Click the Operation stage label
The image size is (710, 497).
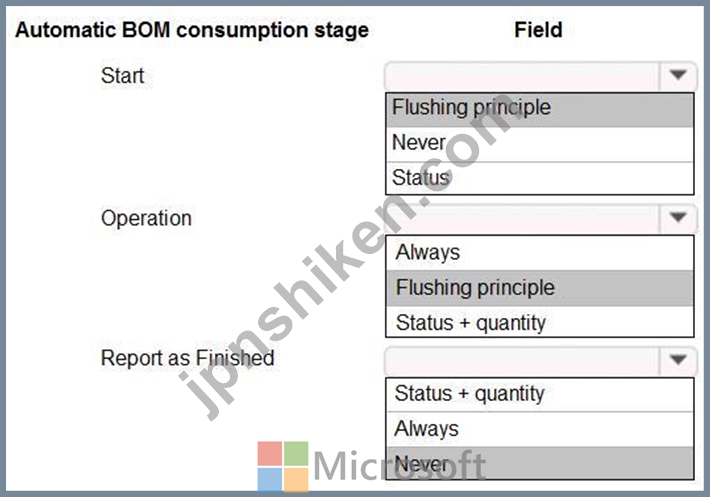pyautogui.click(x=146, y=219)
